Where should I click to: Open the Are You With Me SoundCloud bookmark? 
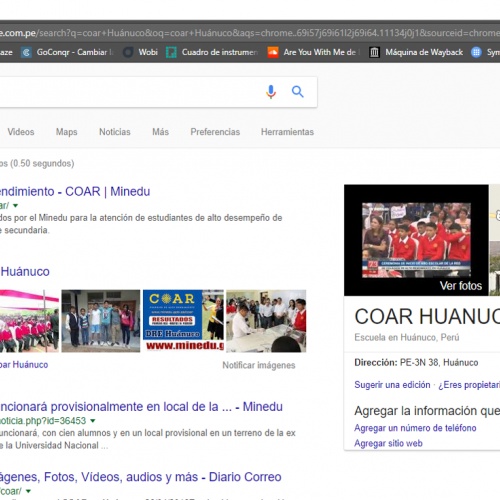(x=314, y=52)
